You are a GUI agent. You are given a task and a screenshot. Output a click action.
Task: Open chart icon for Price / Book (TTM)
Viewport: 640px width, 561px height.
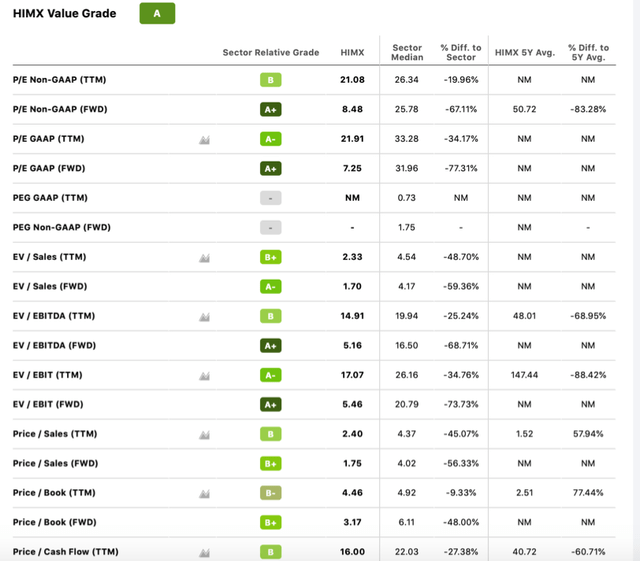click(204, 494)
